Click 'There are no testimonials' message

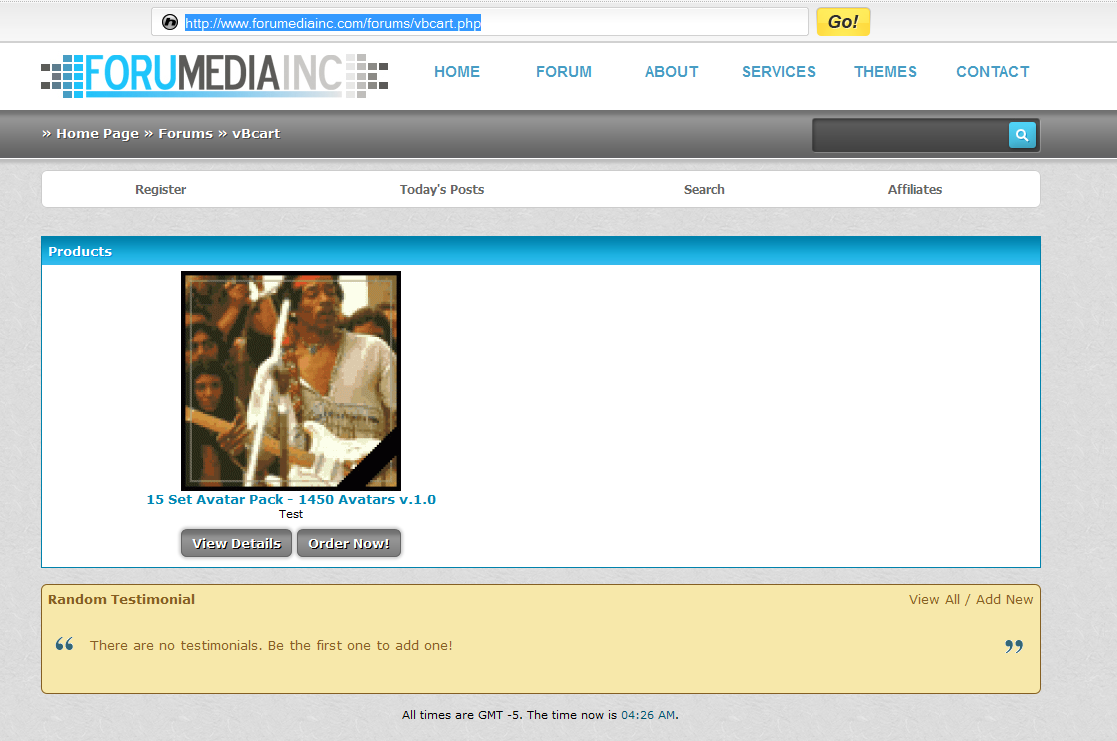click(x=271, y=645)
